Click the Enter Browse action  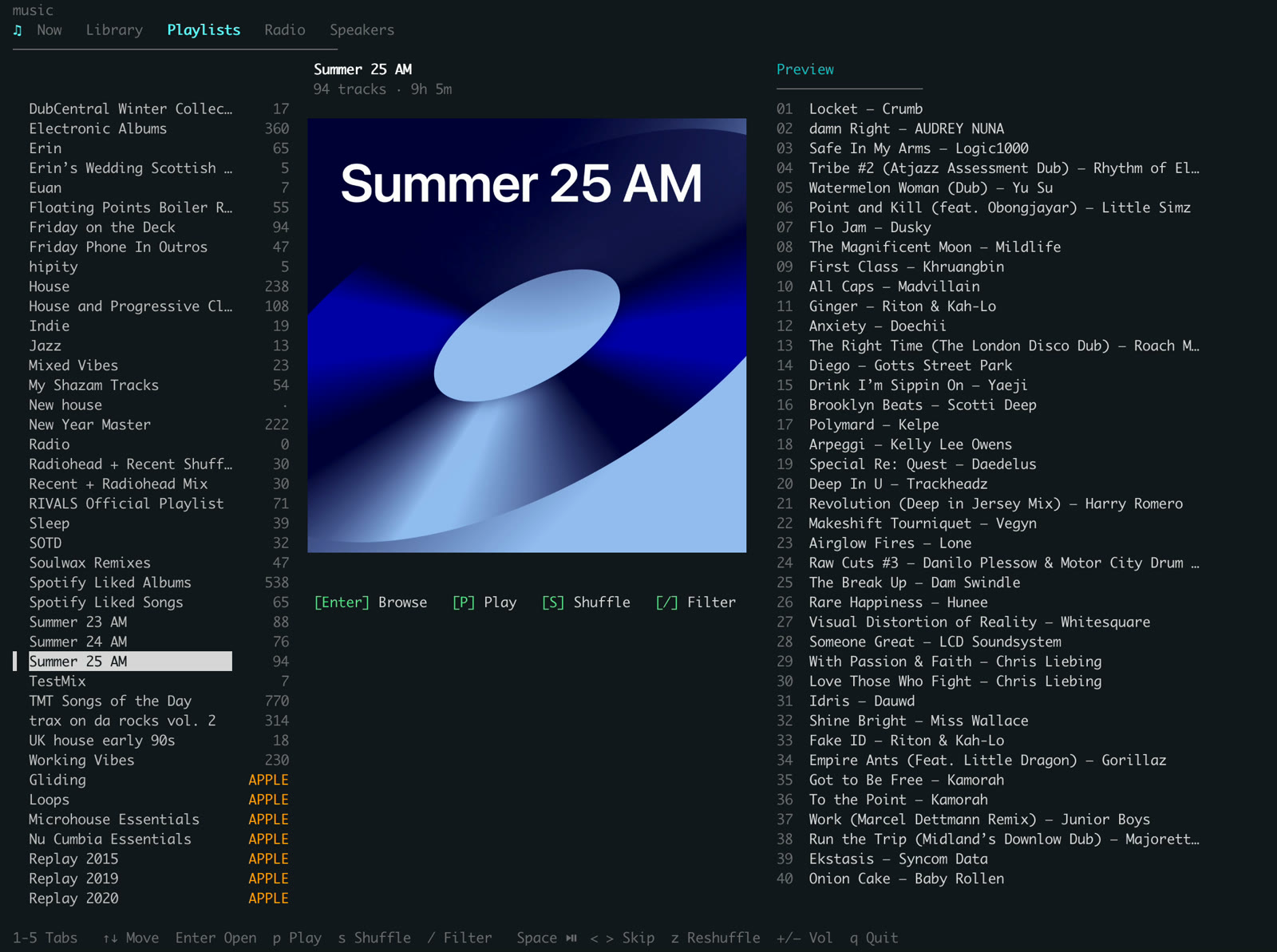pos(370,602)
